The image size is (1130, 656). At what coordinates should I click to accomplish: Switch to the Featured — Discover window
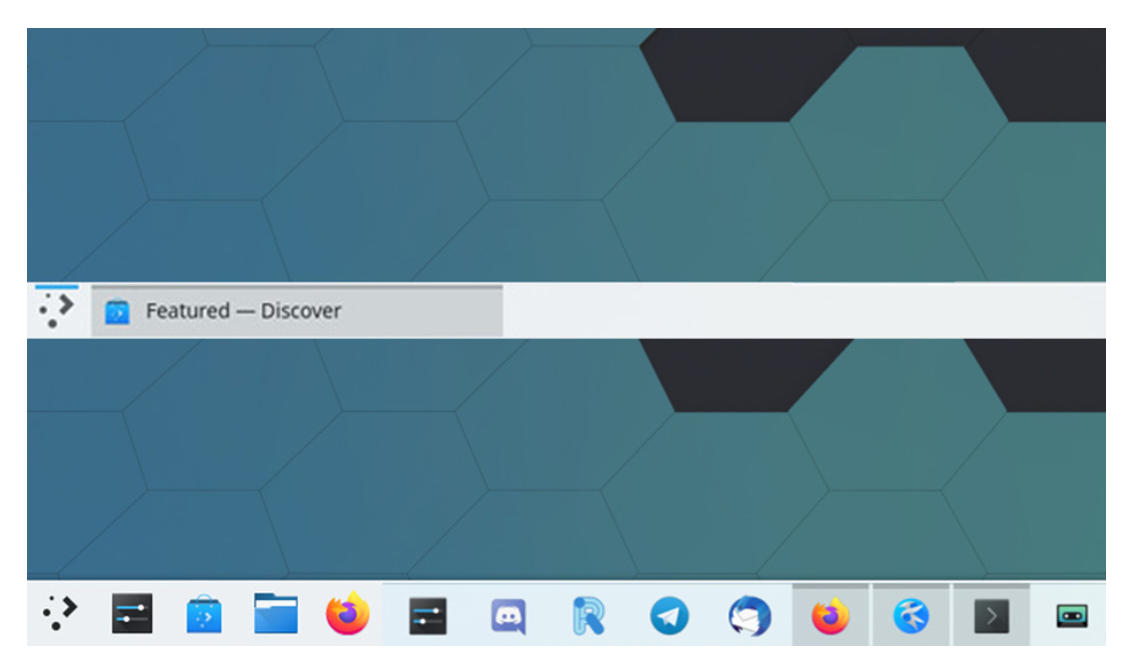click(x=250, y=310)
